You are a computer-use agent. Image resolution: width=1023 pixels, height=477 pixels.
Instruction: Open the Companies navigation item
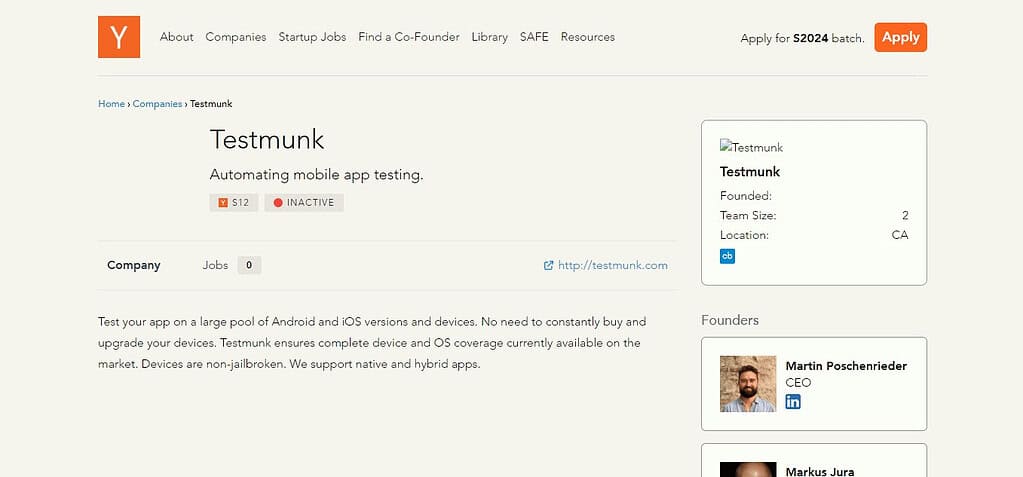pyautogui.click(x=236, y=37)
